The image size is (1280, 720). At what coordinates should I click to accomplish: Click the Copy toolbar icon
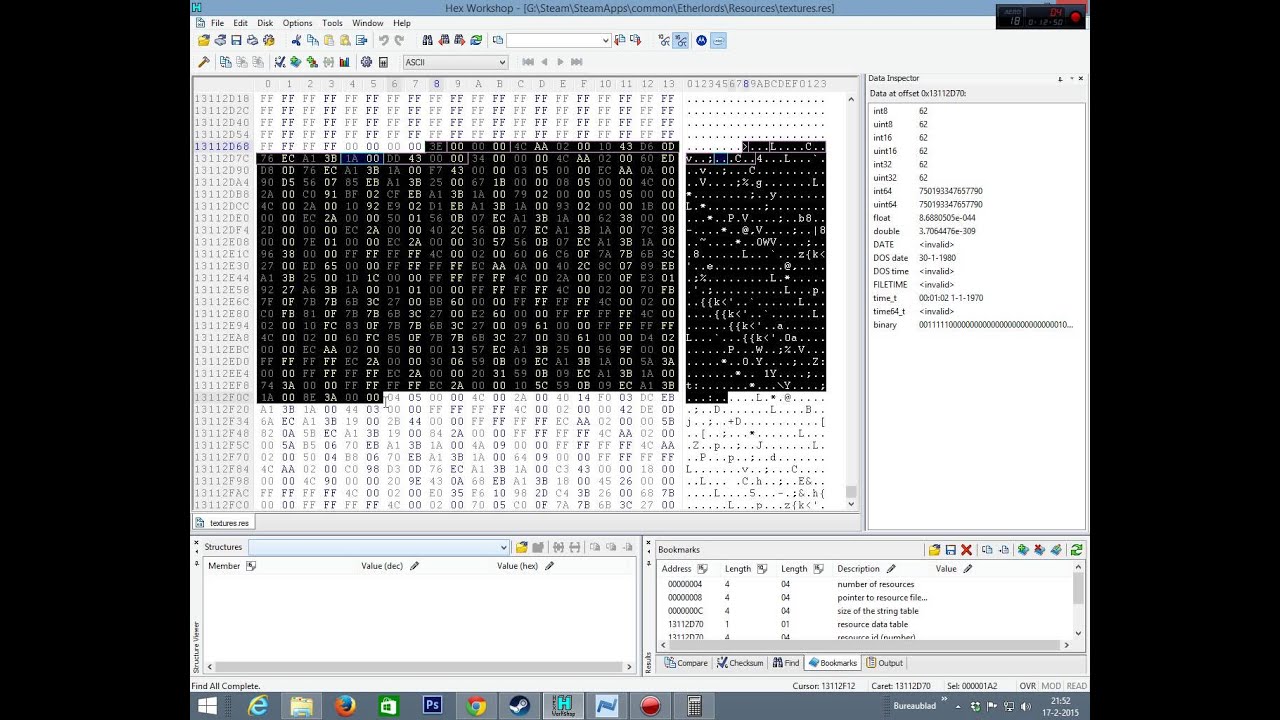click(313, 40)
